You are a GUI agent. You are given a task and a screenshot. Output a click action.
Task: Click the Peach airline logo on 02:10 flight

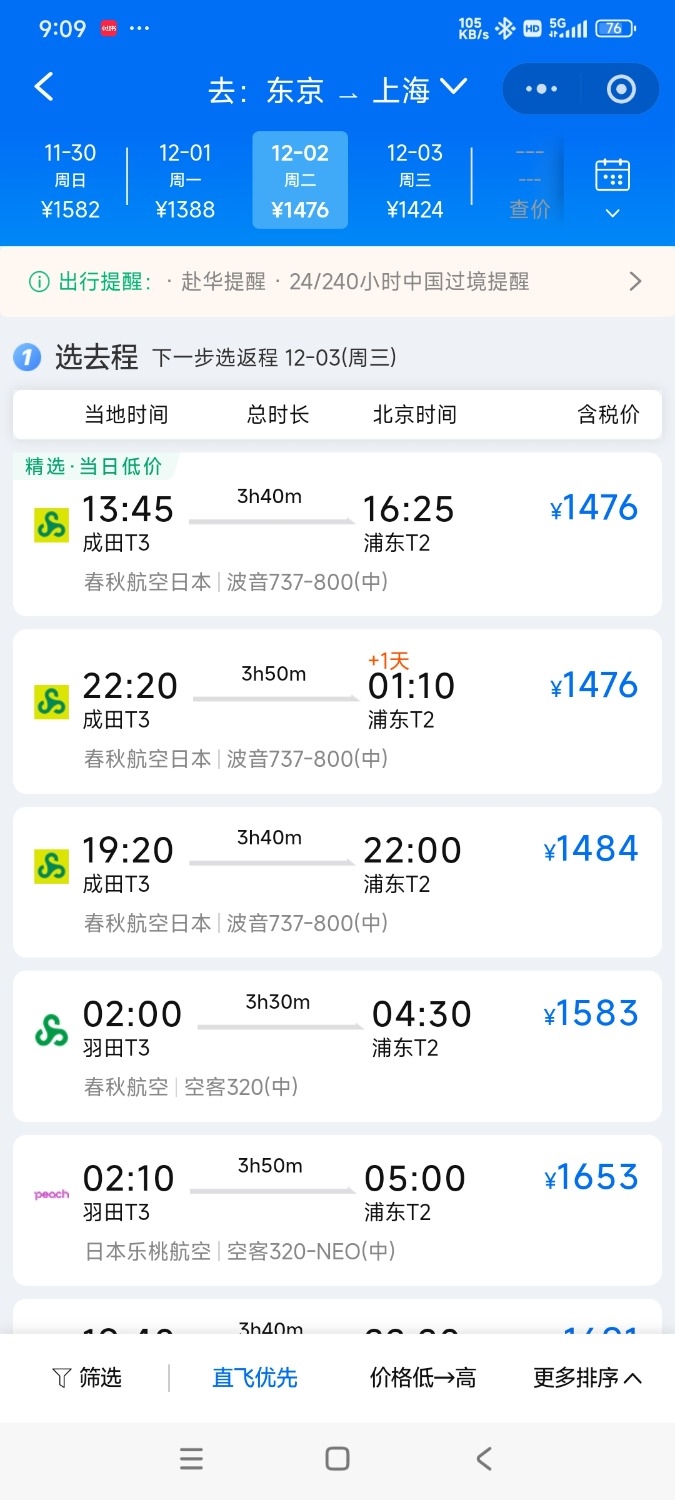51,1193
